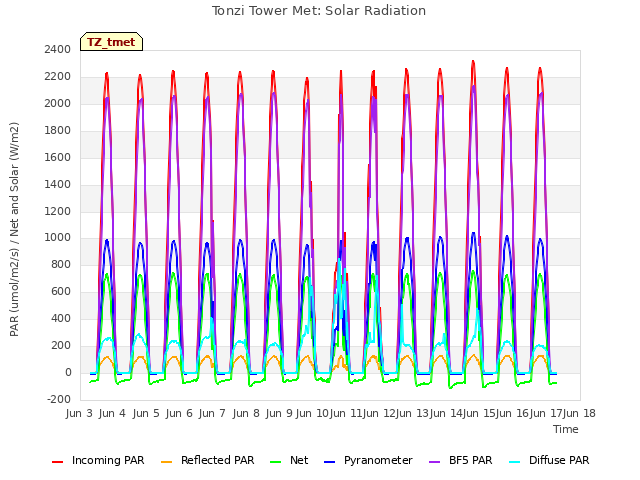The width and height of the screenshot is (640, 480).
Task: Click the TZ_tmet label box
Action: point(111,42)
